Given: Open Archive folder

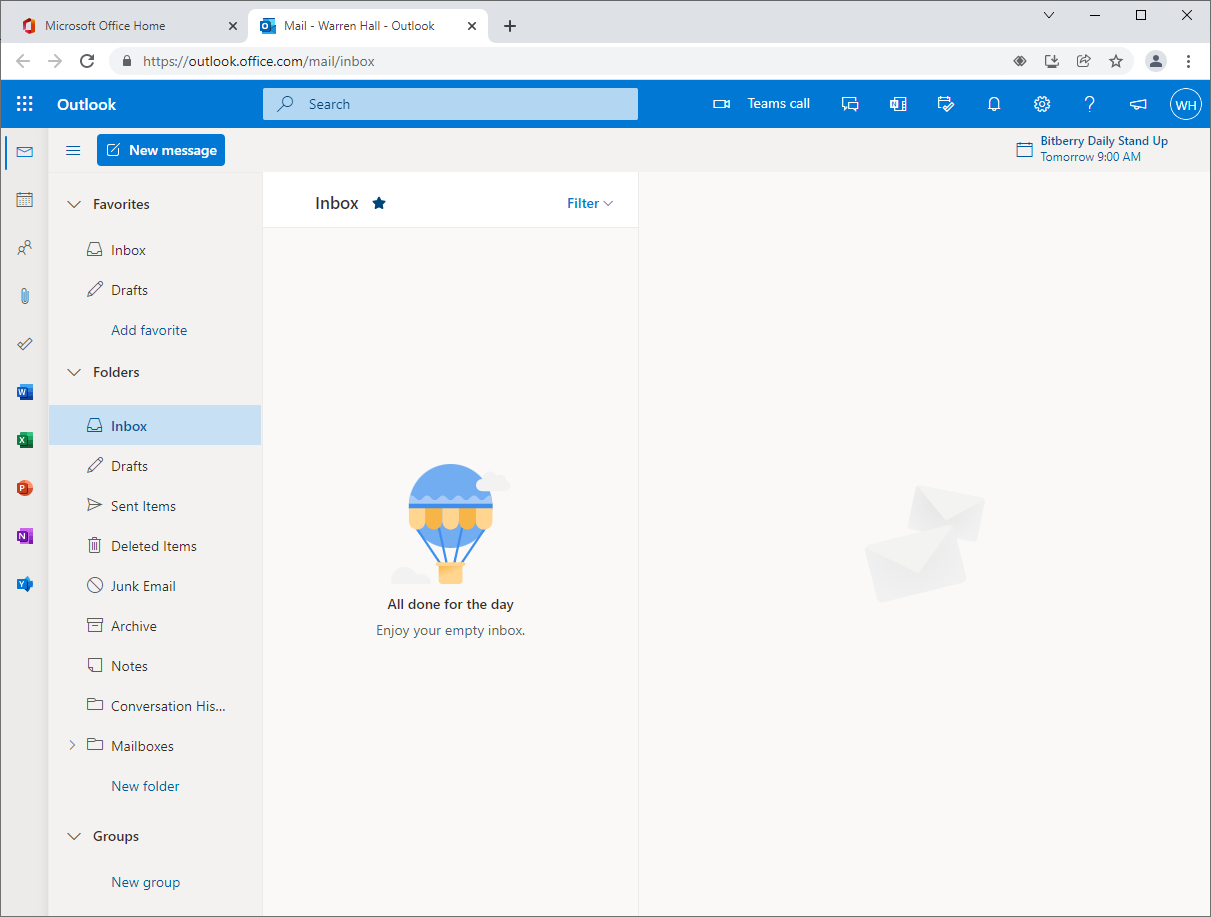Looking at the screenshot, I should [155, 626].
